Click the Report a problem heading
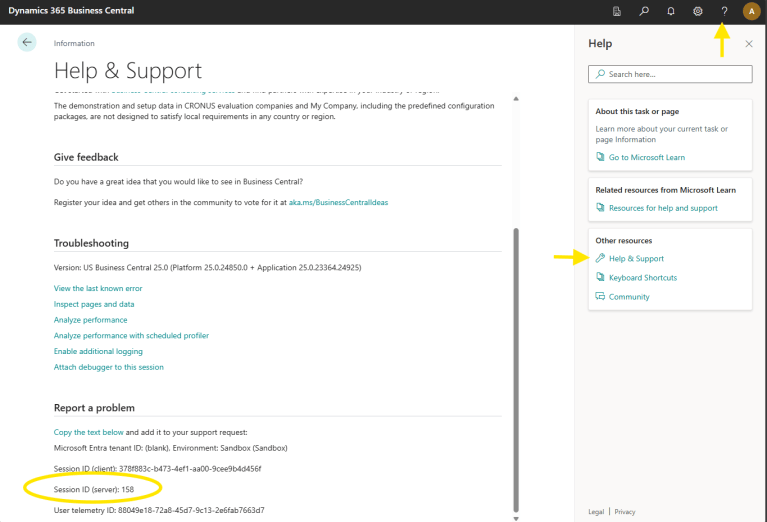767x522 pixels. [94, 408]
